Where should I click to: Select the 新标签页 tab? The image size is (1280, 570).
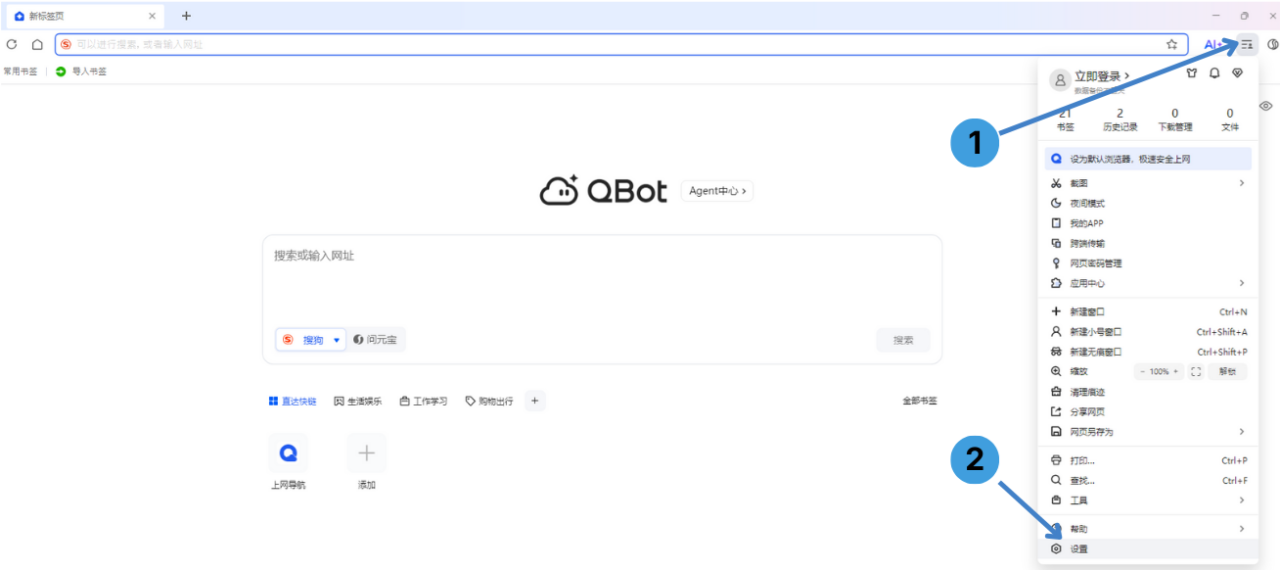click(85, 16)
